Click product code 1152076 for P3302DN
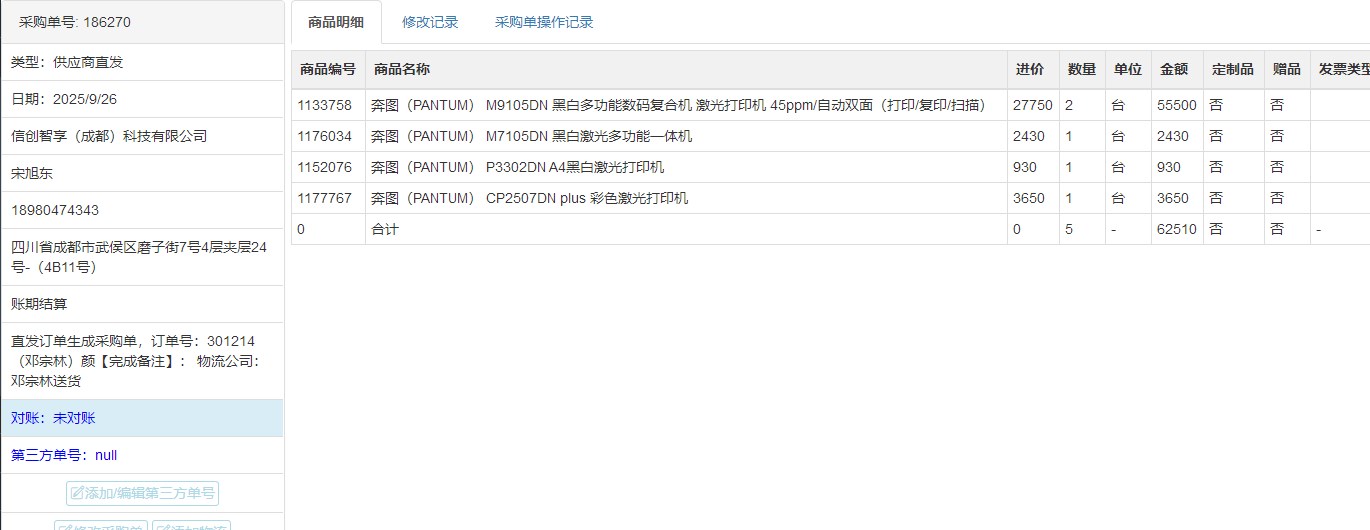The width and height of the screenshot is (1370, 530). (x=324, y=167)
